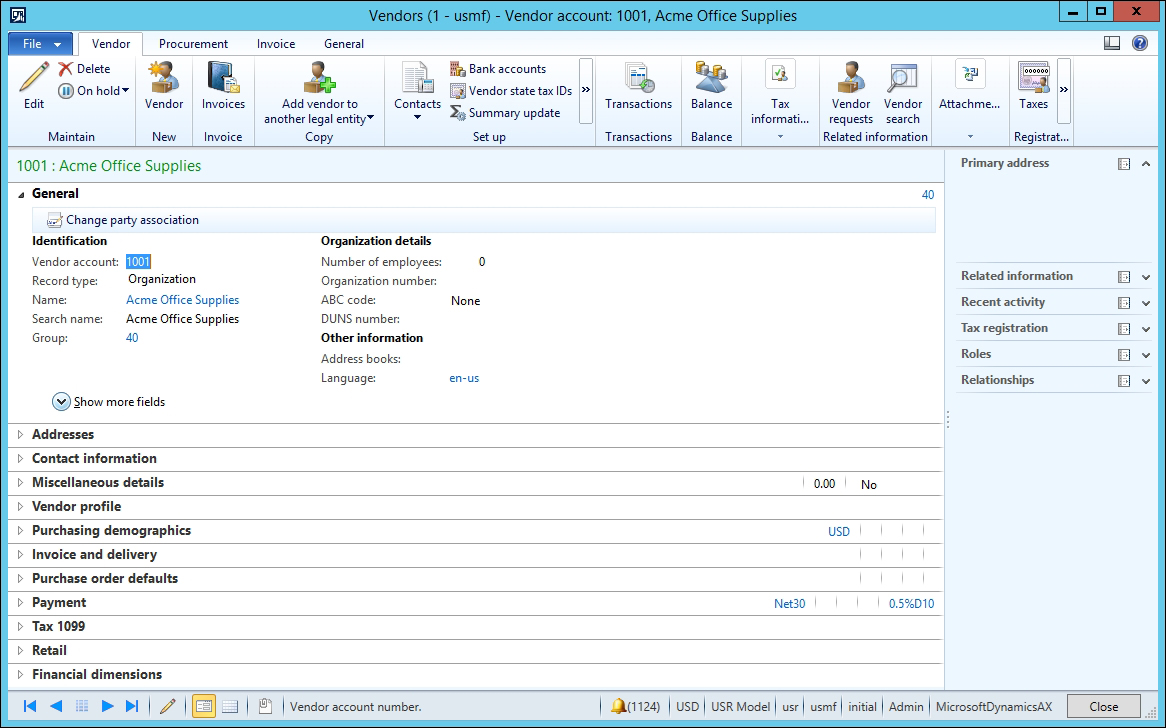Open the help question mark icon
The width and height of the screenshot is (1166, 728).
coord(1139,43)
